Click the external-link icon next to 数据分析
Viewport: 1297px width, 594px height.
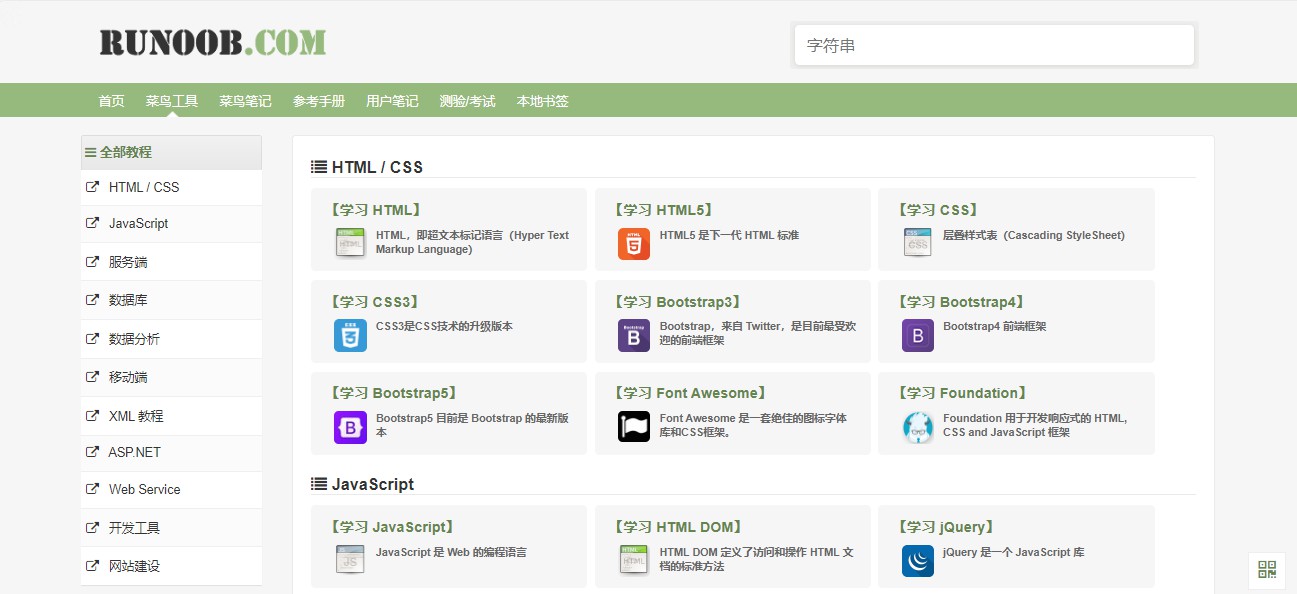[x=93, y=339]
